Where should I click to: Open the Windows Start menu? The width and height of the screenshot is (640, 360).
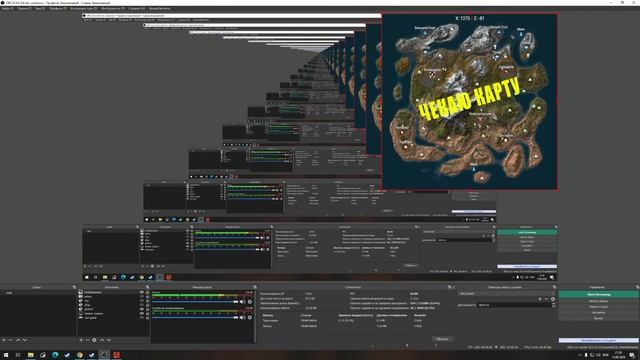click(x=6, y=355)
